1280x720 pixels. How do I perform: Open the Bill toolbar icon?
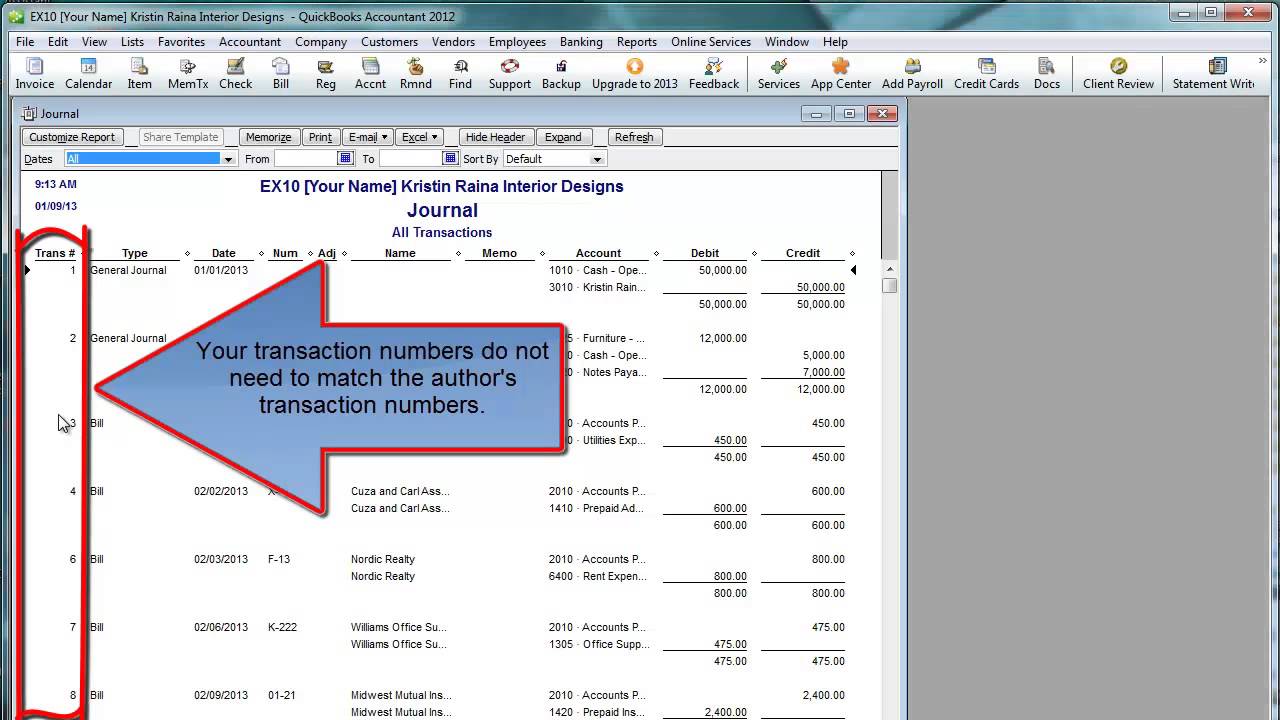click(x=281, y=74)
